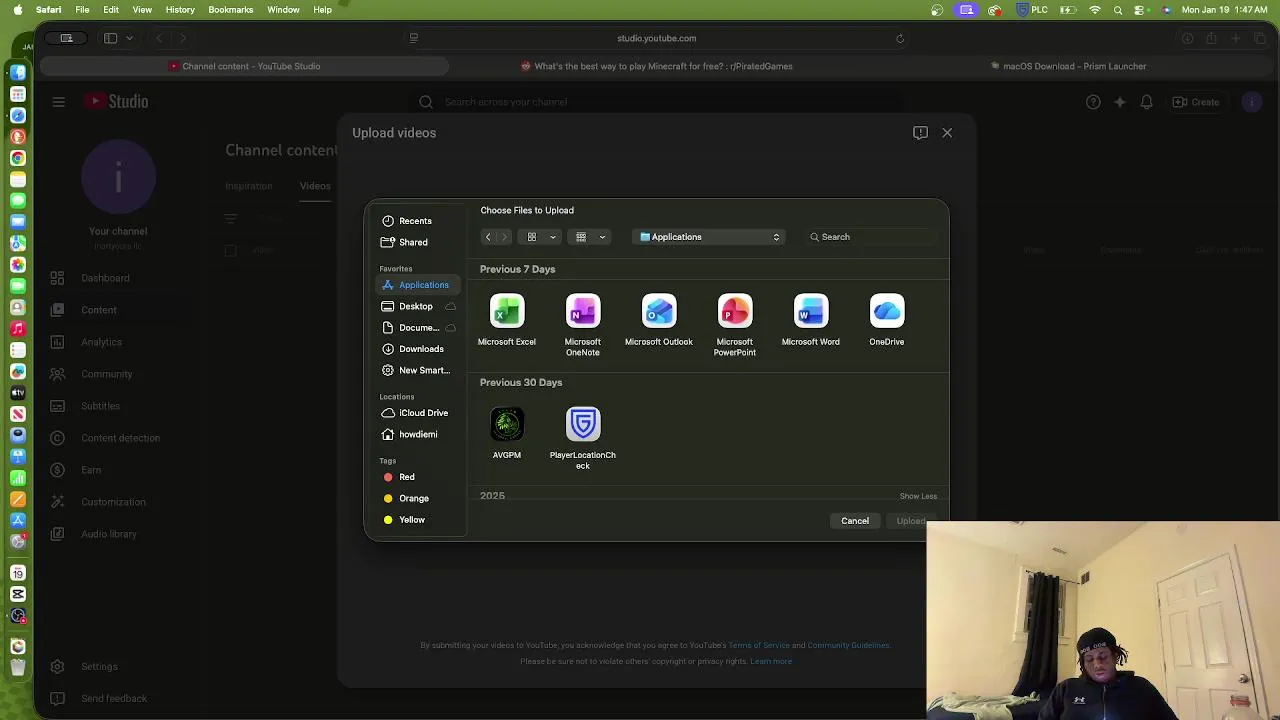The height and width of the screenshot is (720, 1280).
Task: Select OneDrive app icon
Action: pos(887,311)
